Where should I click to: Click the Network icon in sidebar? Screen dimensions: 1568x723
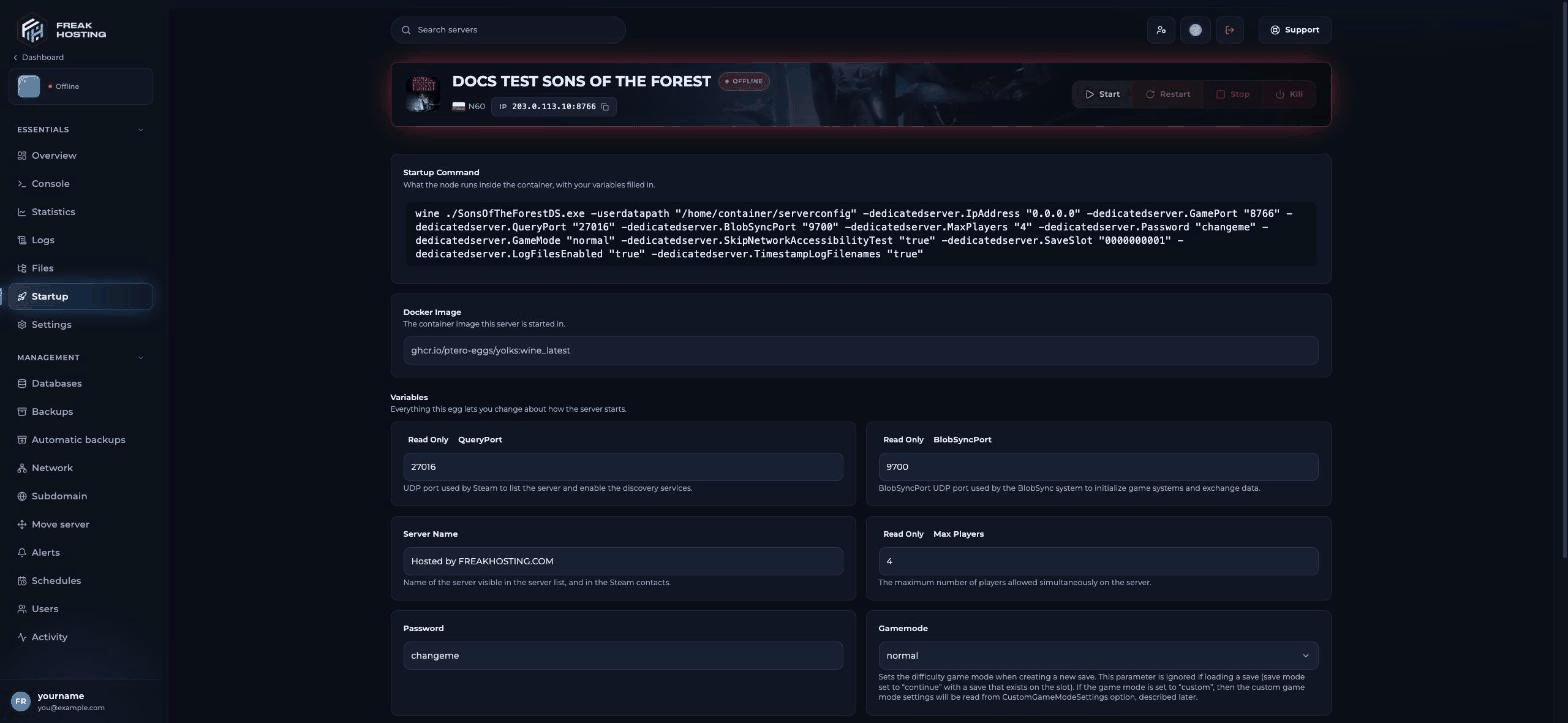tap(22, 468)
